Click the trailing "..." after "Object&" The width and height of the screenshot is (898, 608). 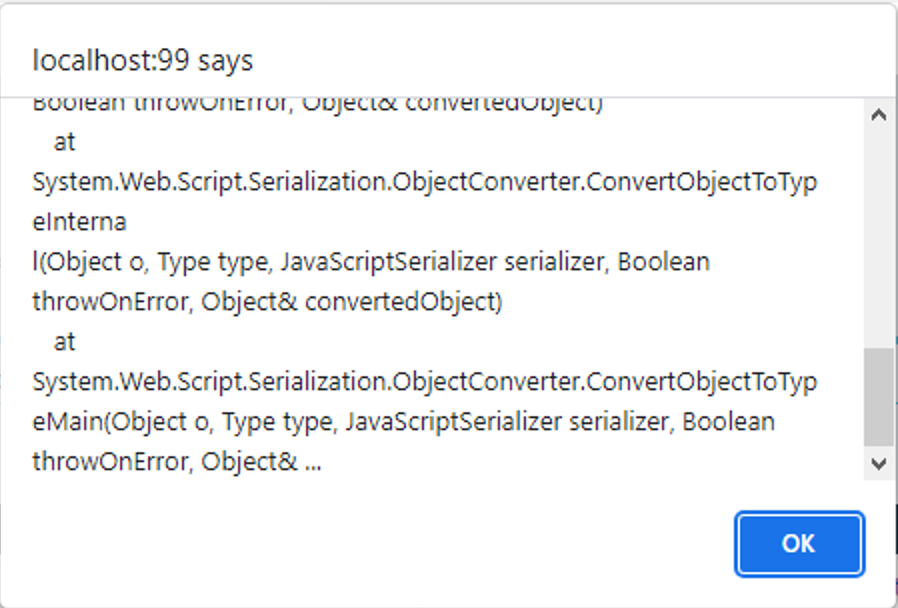point(311,464)
